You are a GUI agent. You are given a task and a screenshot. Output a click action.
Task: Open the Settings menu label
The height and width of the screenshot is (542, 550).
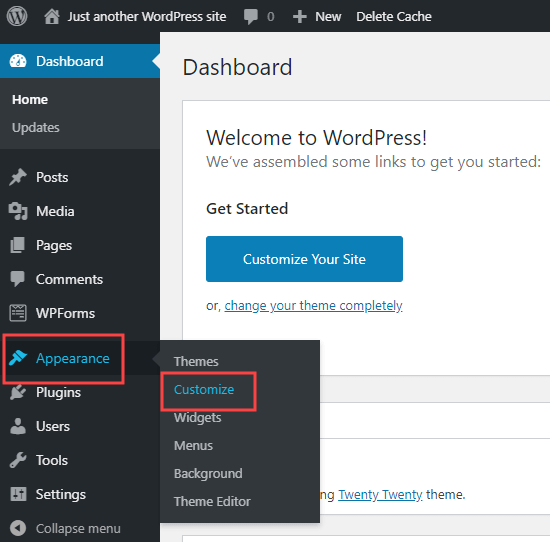pos(61,495)
